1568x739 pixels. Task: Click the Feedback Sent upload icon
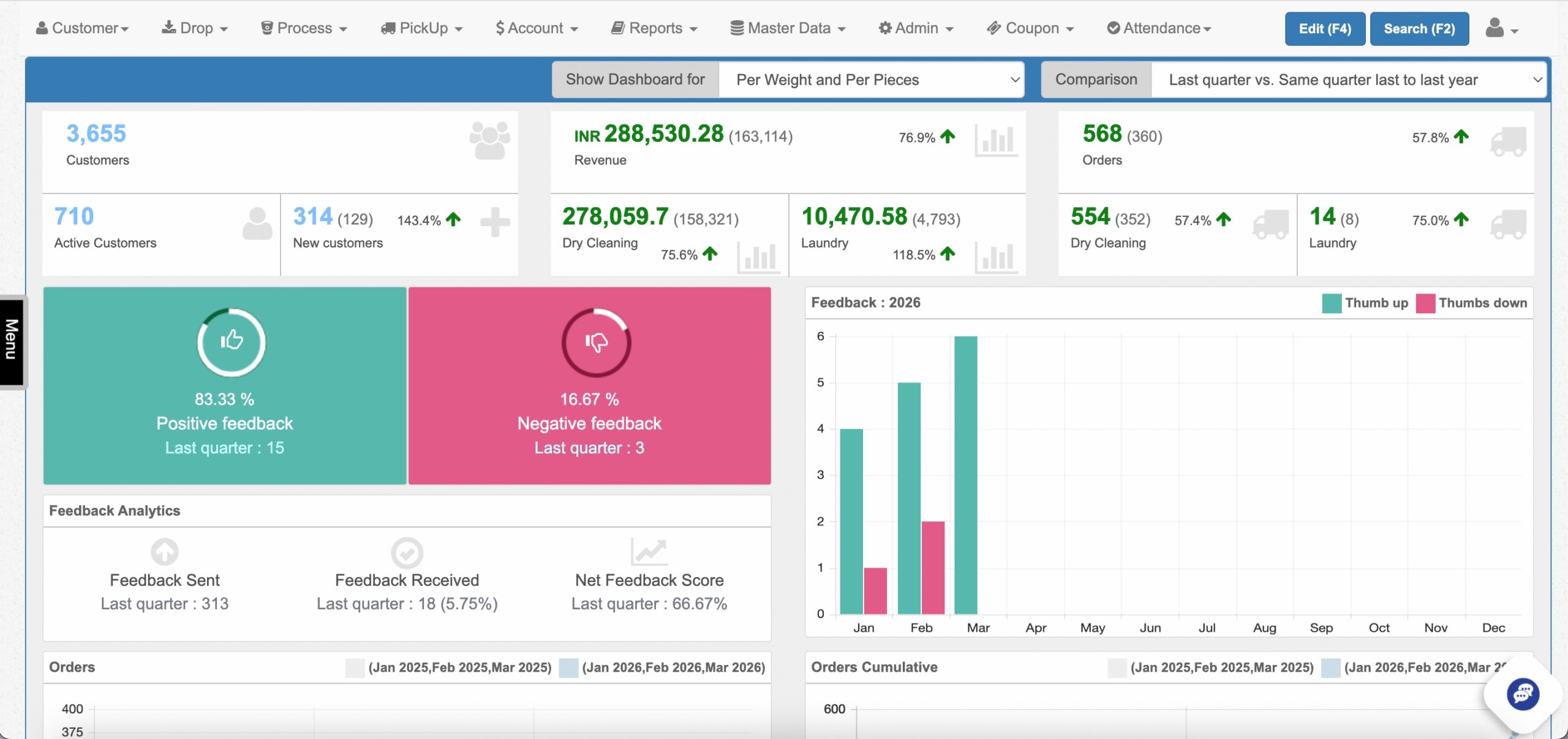click(x=164, y=551)
